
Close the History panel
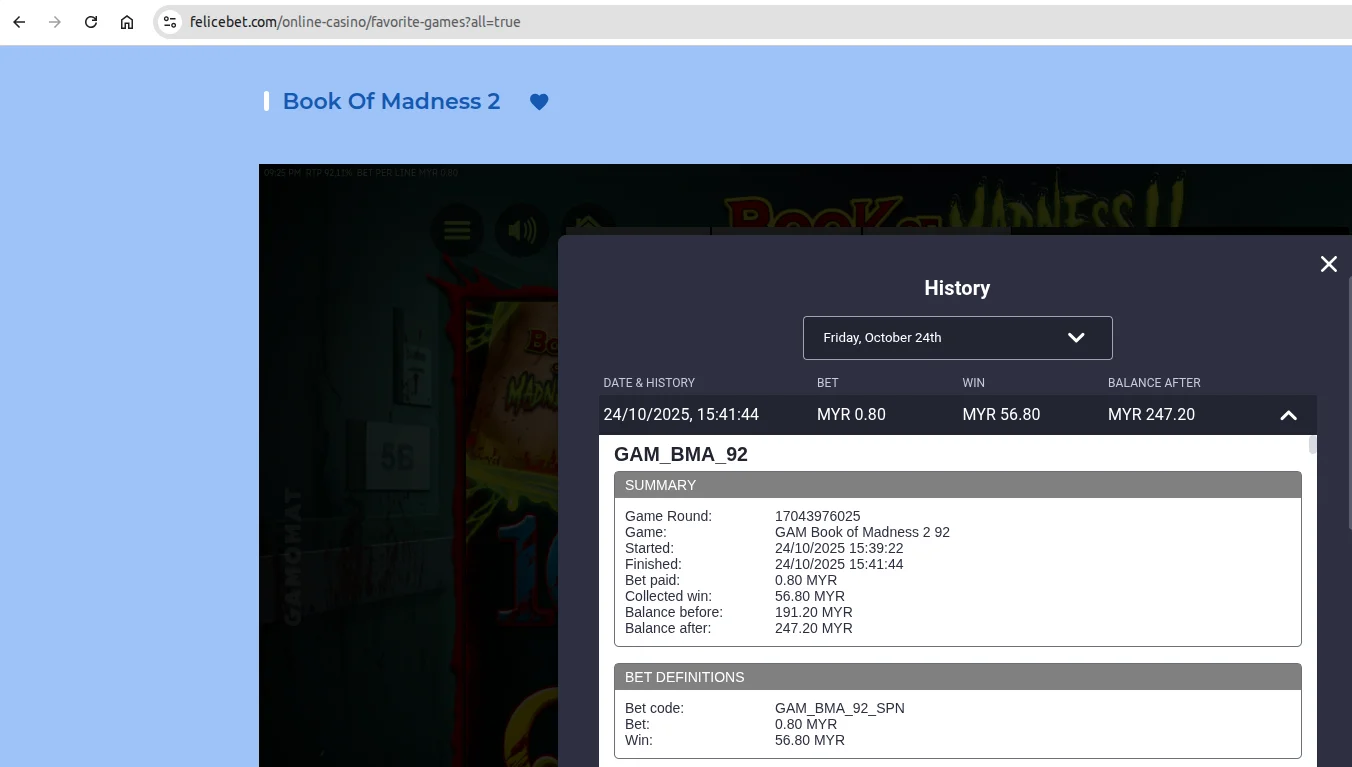1328,264
